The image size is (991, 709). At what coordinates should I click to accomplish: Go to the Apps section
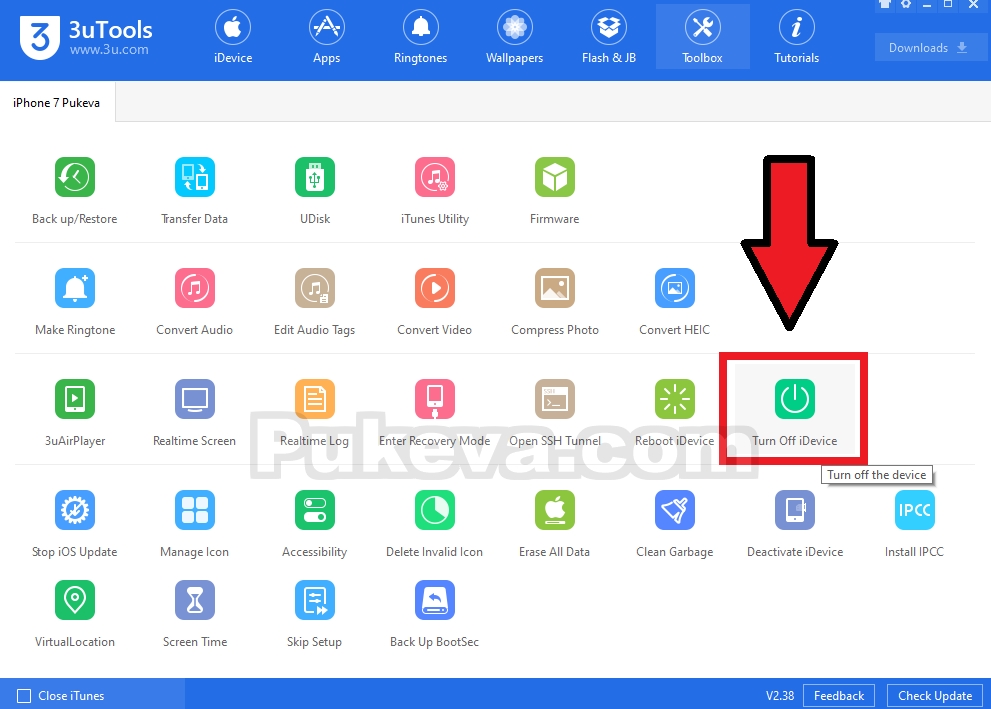click(x=327, y=37)
